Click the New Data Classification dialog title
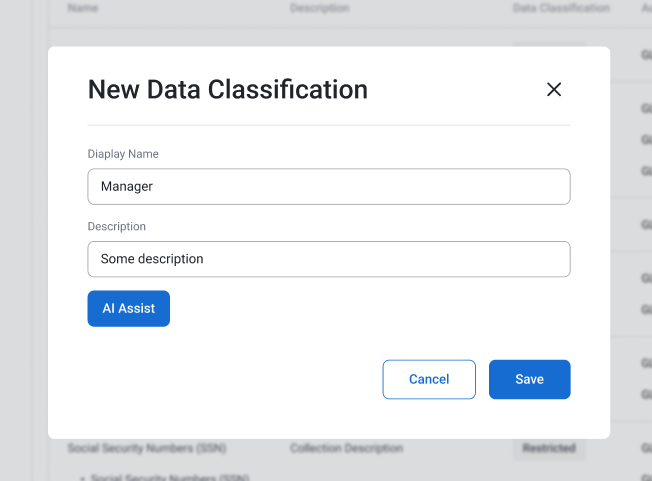 pyautogui.click(x=227, y=89)
